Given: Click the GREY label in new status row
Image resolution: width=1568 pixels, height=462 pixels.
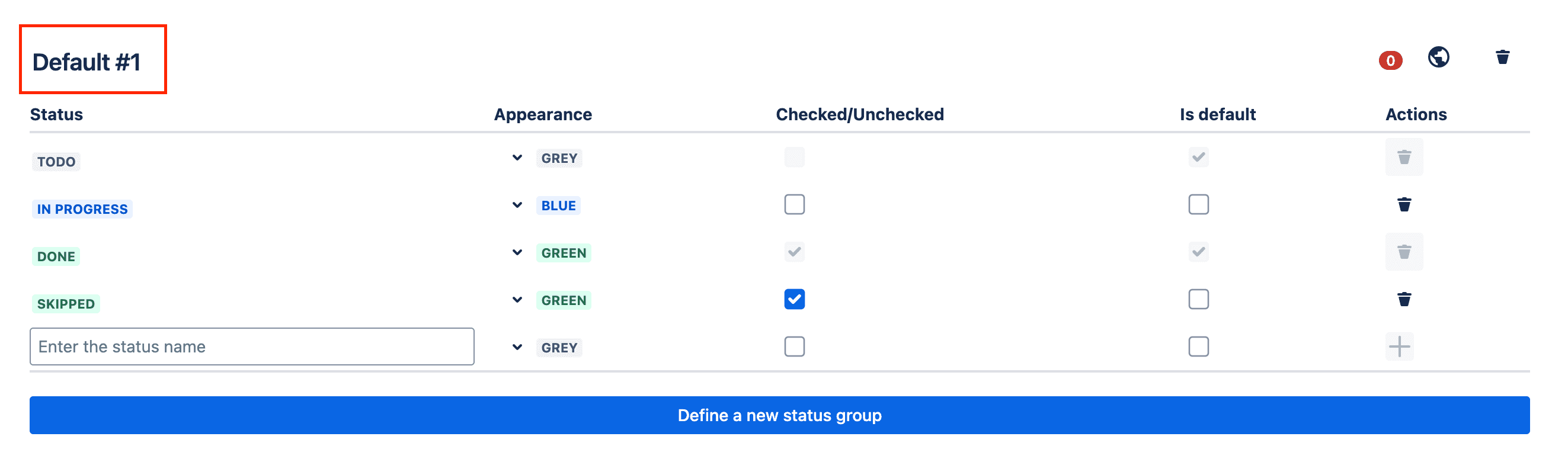Looking at the screenshot, I should coord(559,348).
